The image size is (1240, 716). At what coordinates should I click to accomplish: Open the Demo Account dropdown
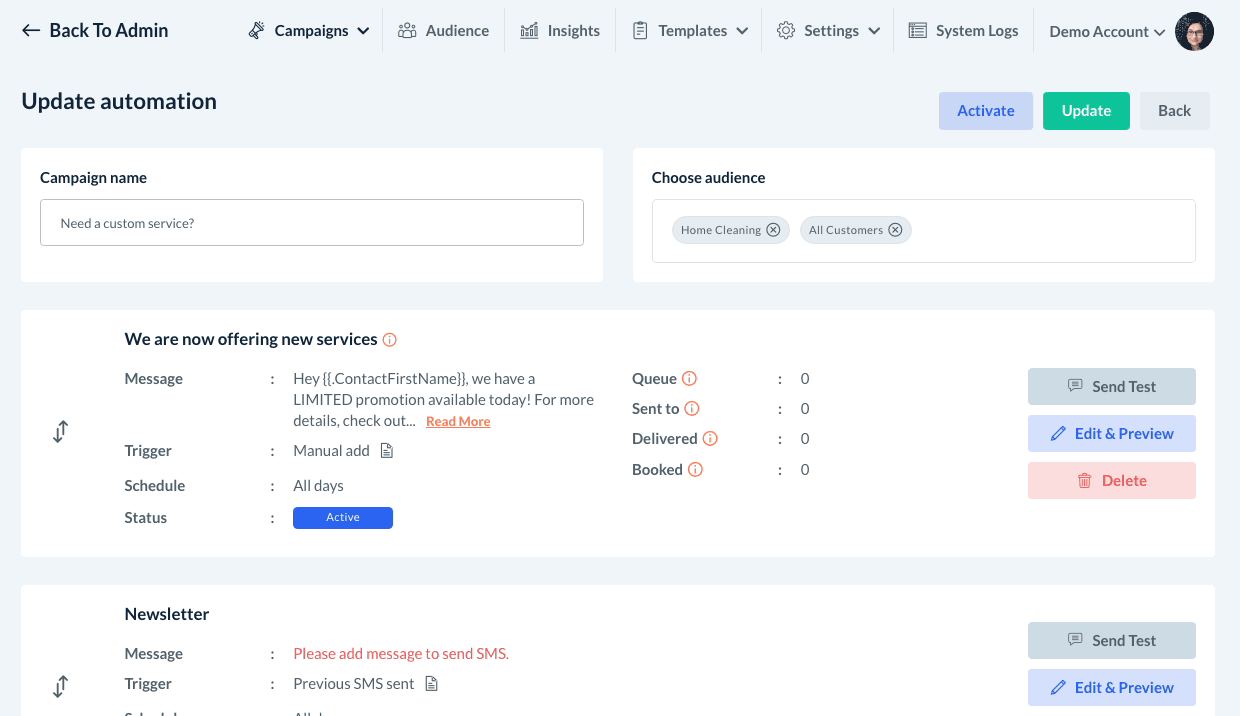1106,32
